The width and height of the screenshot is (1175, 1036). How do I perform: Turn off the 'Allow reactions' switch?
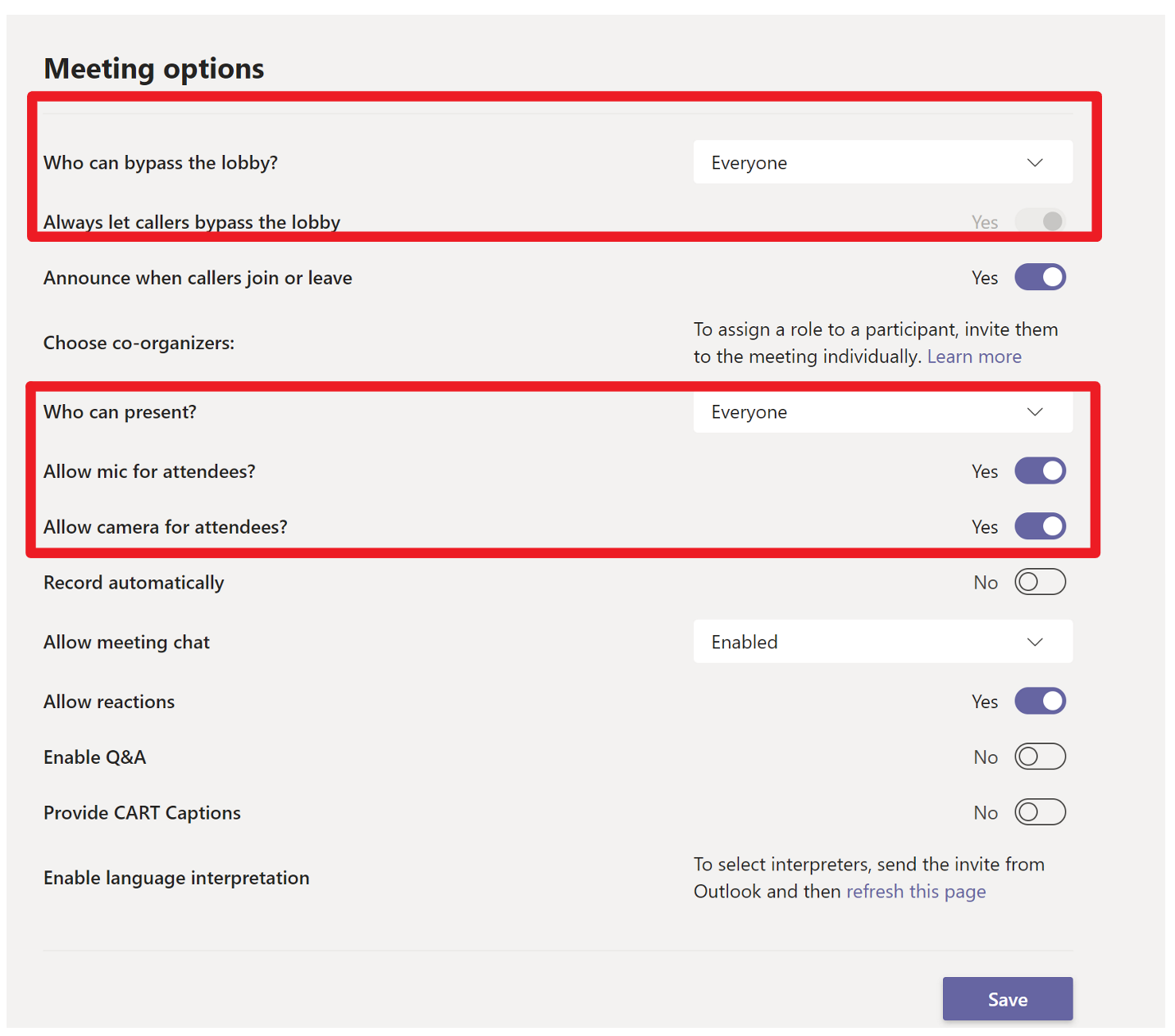click(x=1040, y=701)
